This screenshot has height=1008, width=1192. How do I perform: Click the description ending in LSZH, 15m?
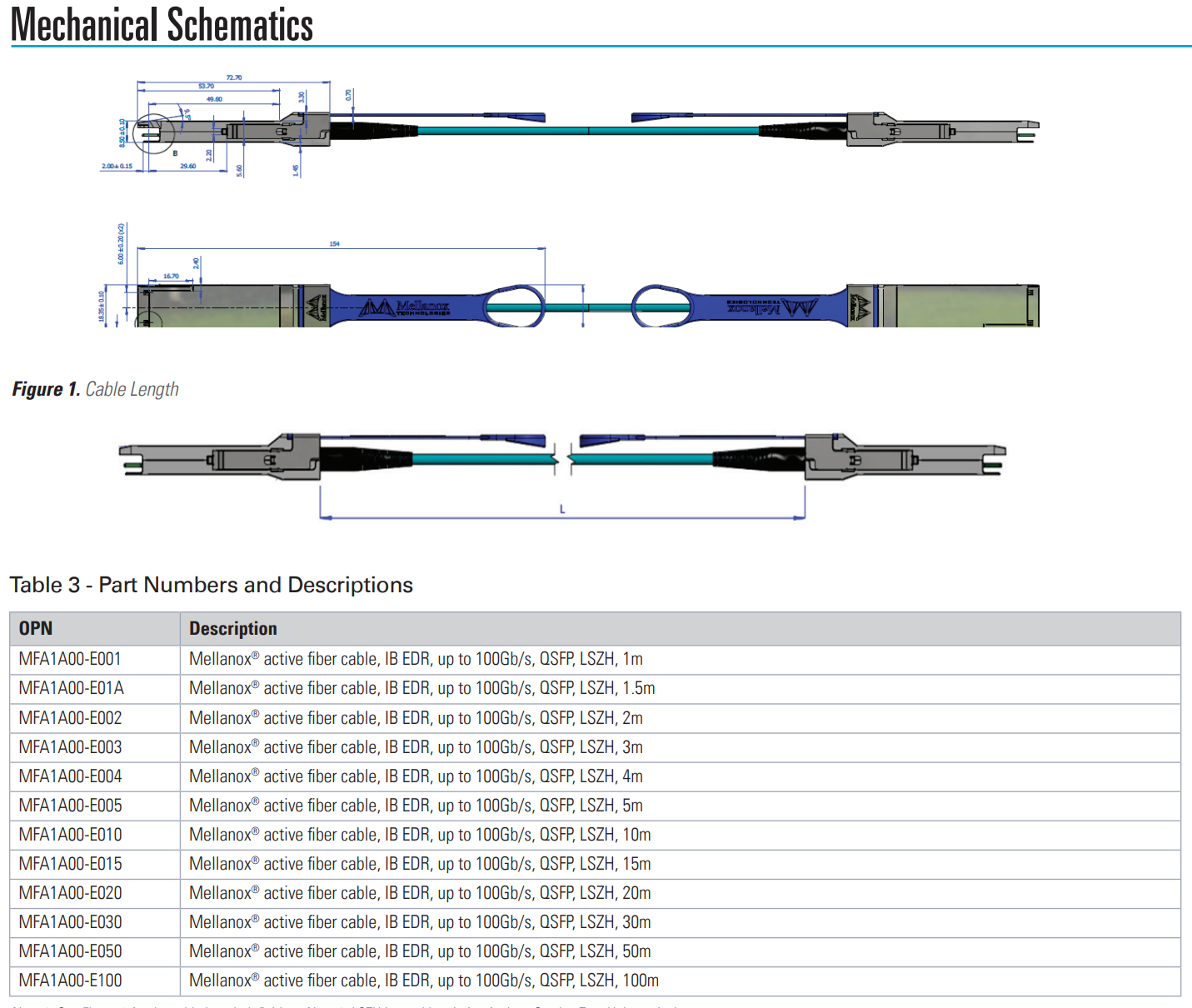point(420,864)
